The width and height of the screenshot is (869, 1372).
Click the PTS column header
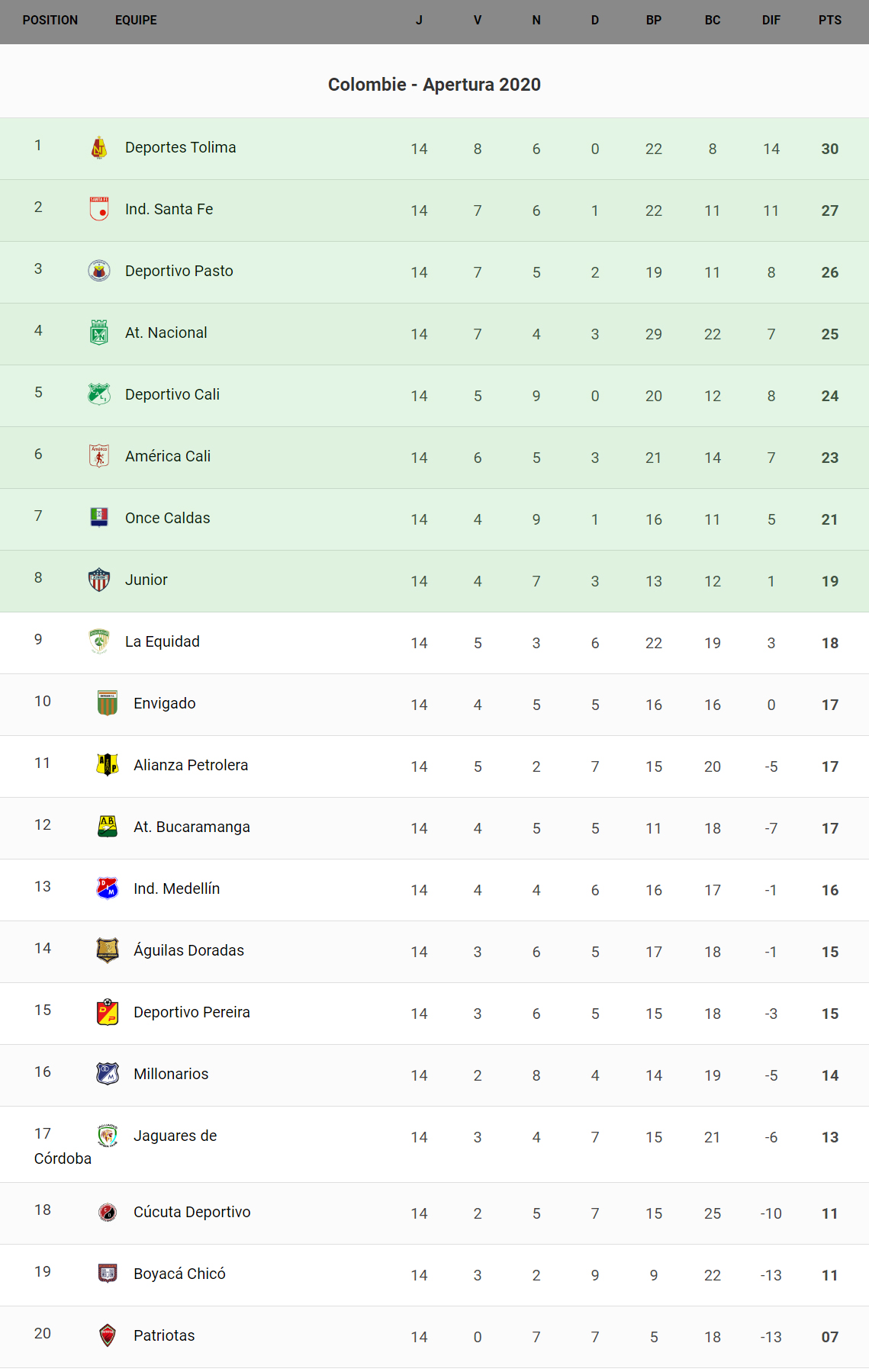point(829,21)
